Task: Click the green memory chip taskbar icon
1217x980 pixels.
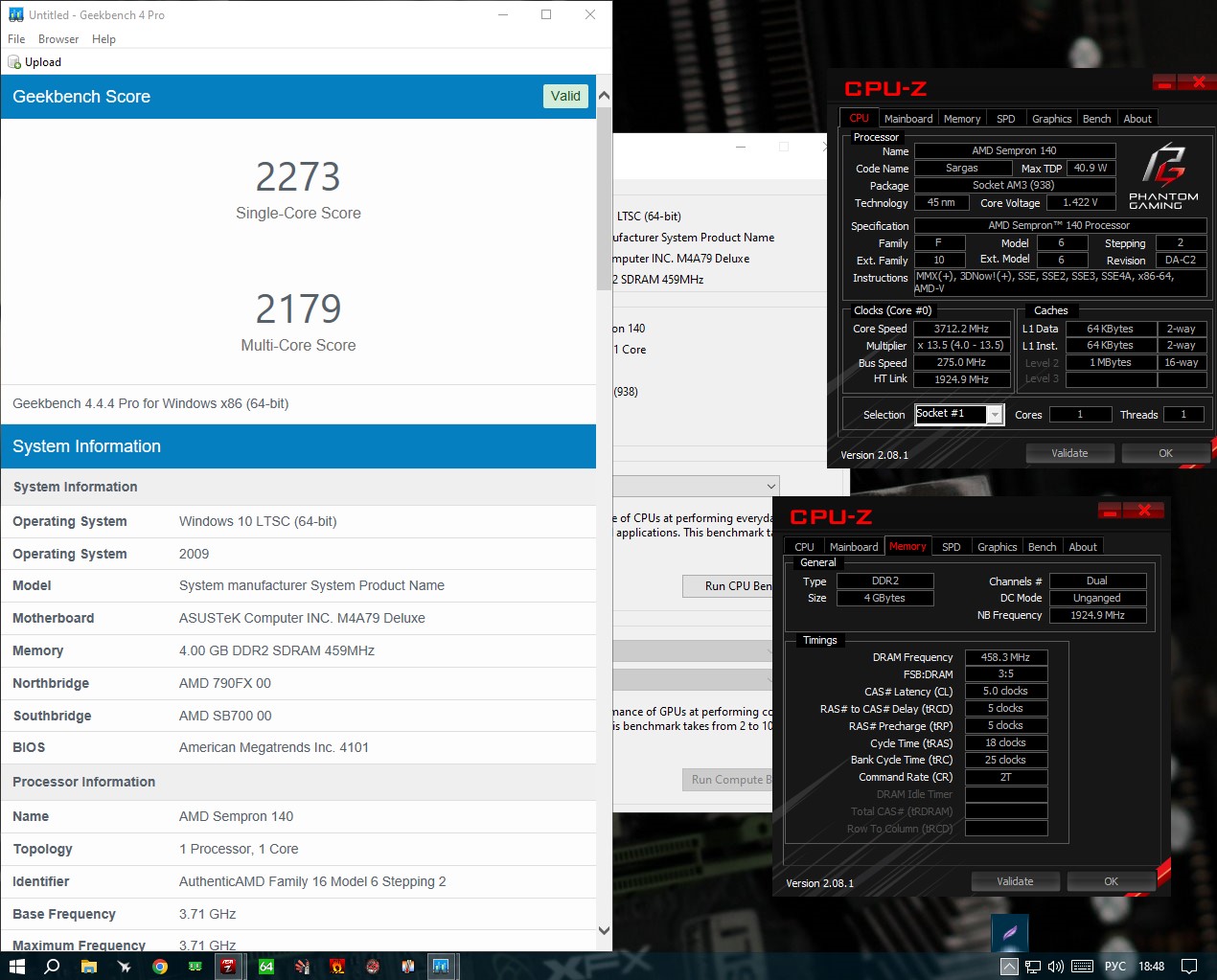Action: point(195,966)
